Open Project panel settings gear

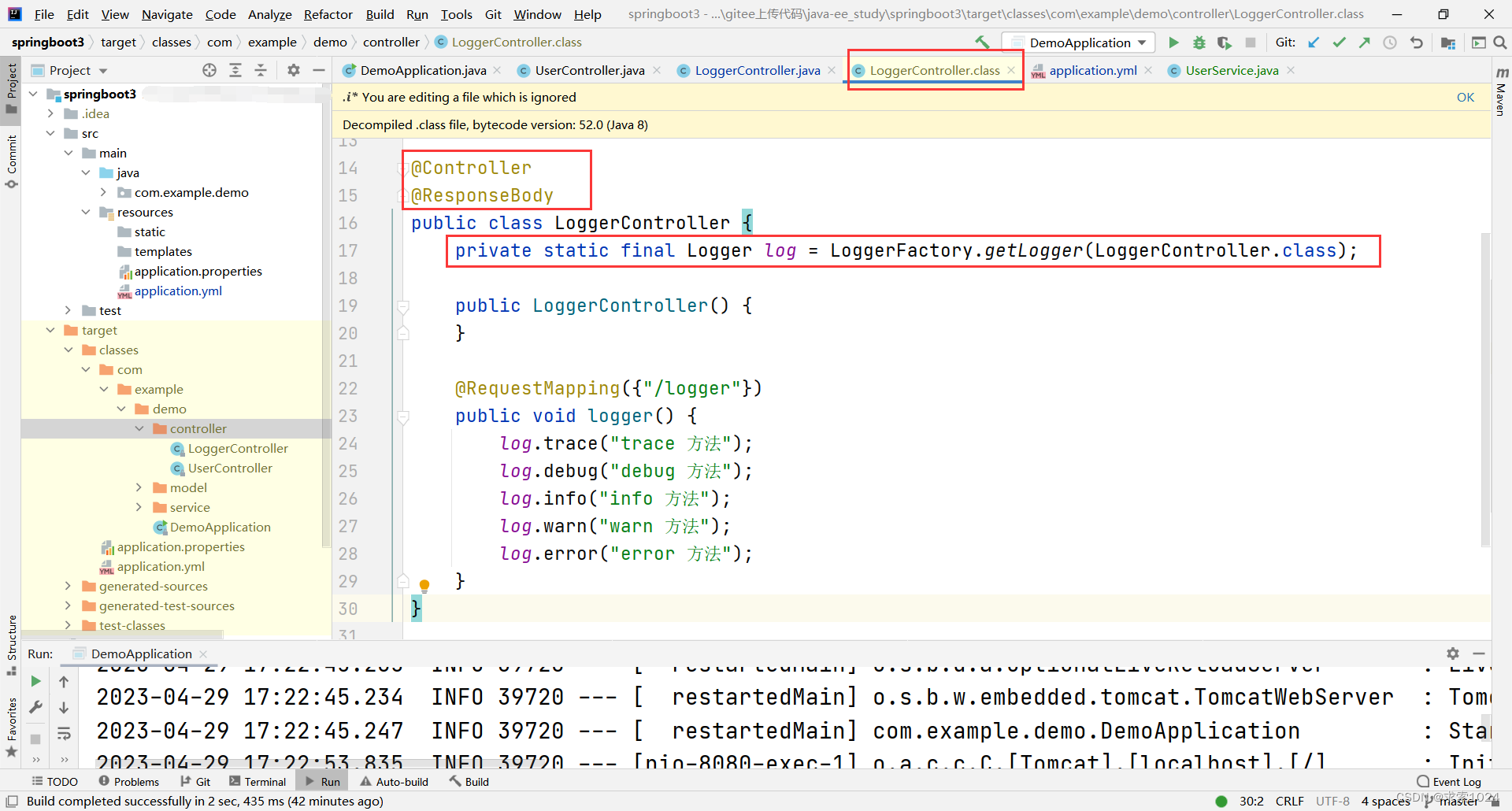click(294, 70)
